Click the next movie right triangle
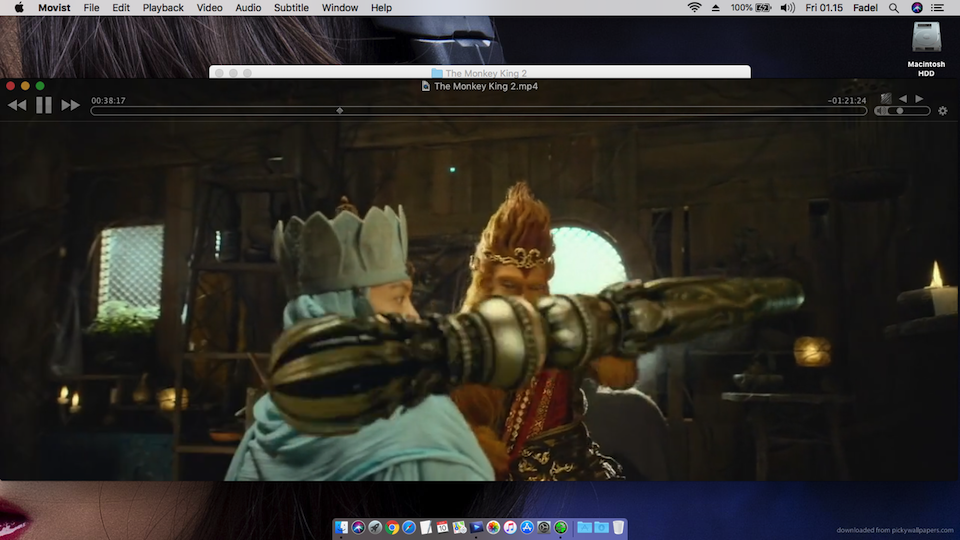This screenshot has height=540, width=960. click(919, 99)
